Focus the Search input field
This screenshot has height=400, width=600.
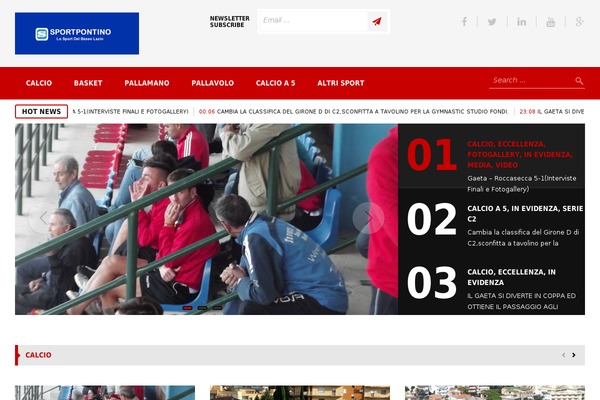531,80
